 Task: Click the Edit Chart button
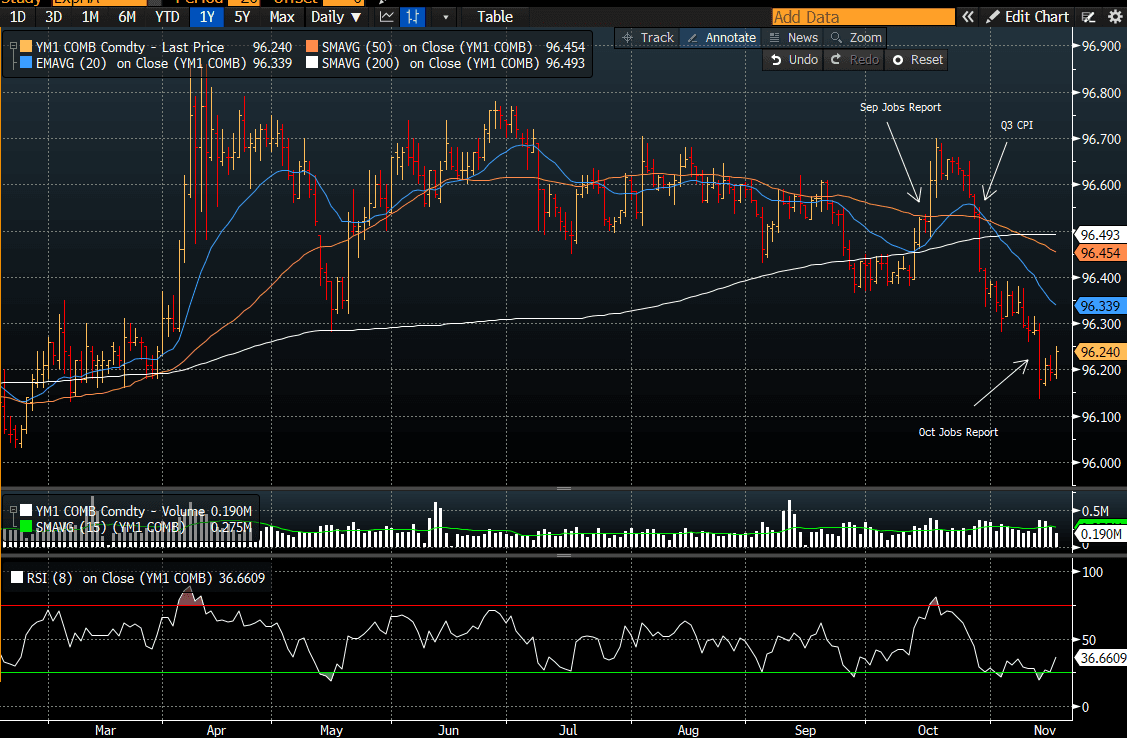[1027, 17]
